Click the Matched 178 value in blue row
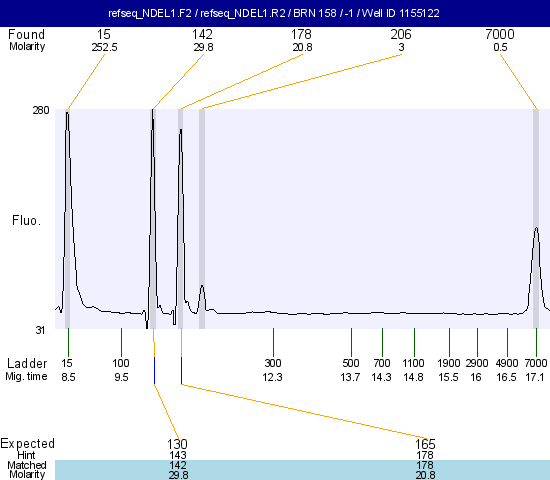This screenshot has width=550, height=480. point(425,465)
